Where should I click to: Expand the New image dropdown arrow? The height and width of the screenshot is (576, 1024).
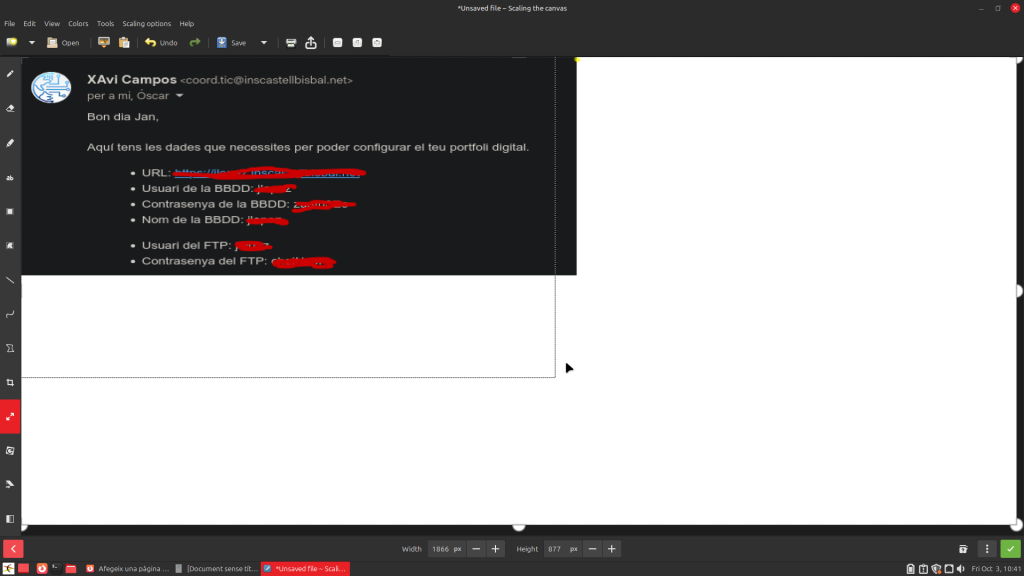click(x=32, y=43)
